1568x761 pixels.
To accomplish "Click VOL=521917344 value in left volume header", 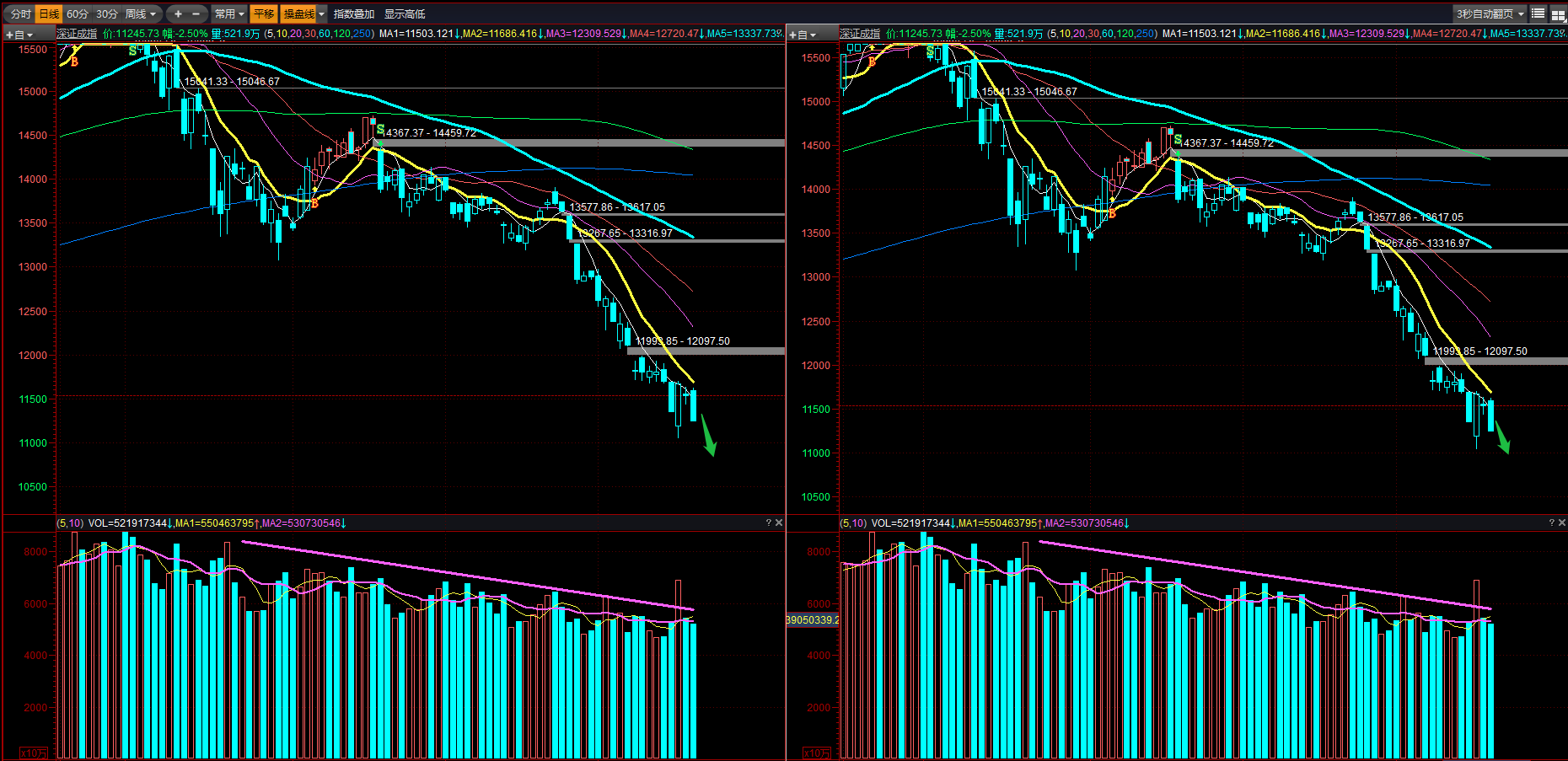I will tap(128, 523).
